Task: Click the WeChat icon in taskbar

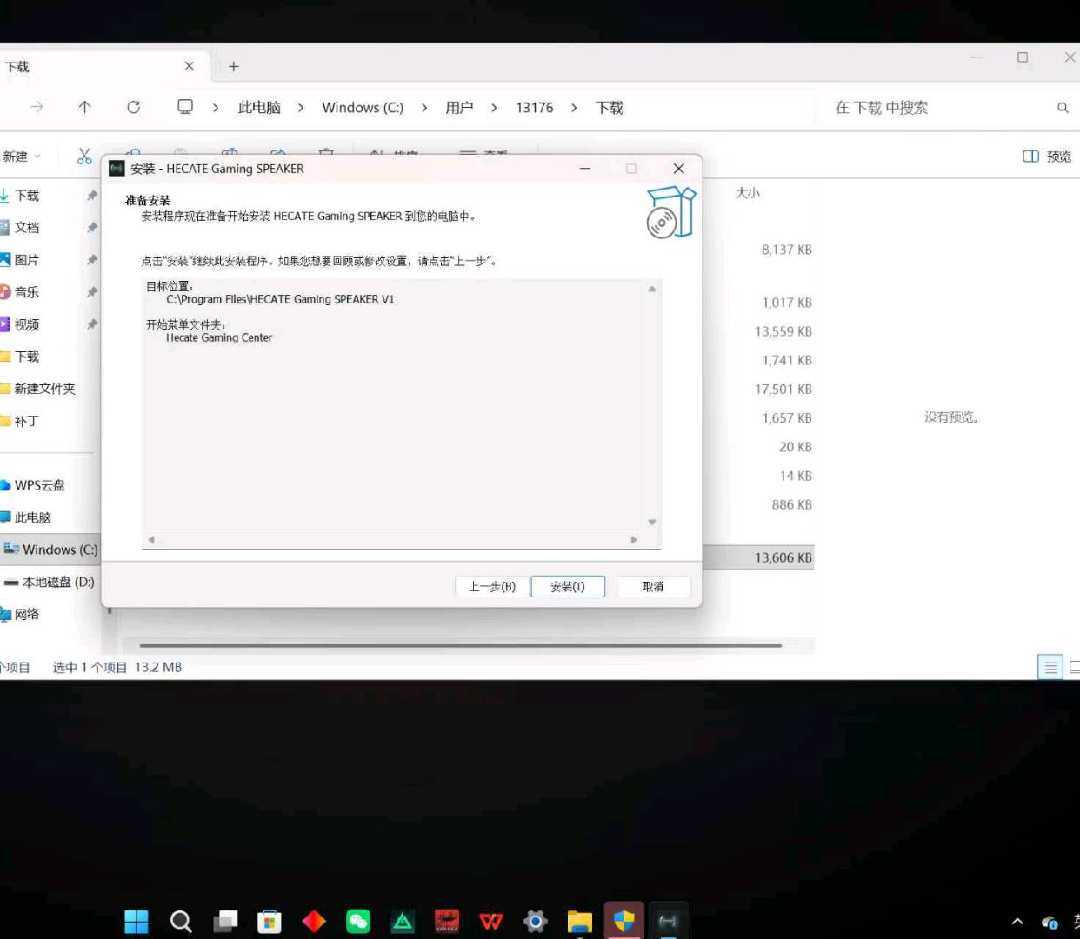Action: tap(358, 921)
